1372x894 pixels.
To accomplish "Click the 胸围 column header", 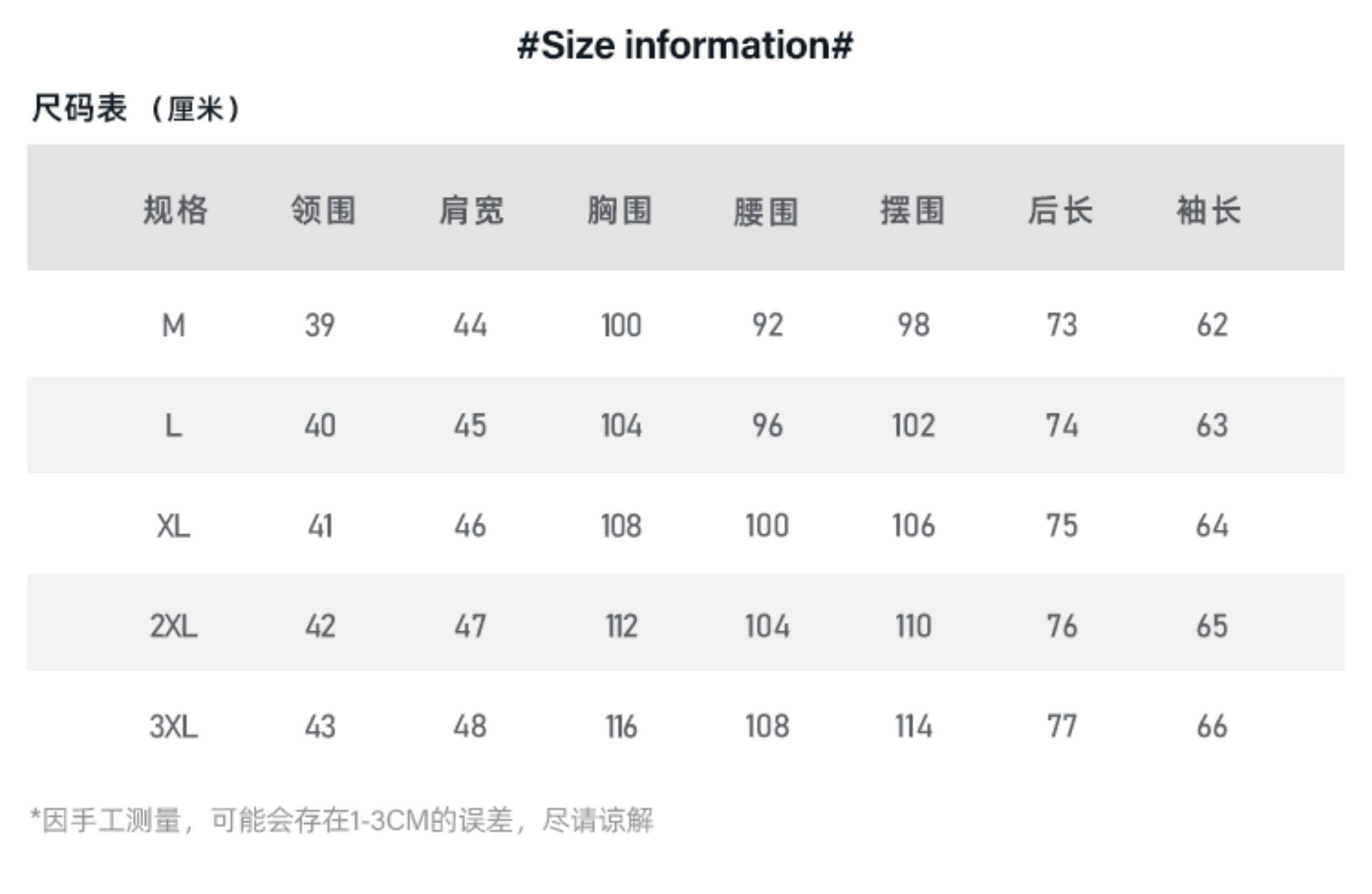I will [620, 210].
